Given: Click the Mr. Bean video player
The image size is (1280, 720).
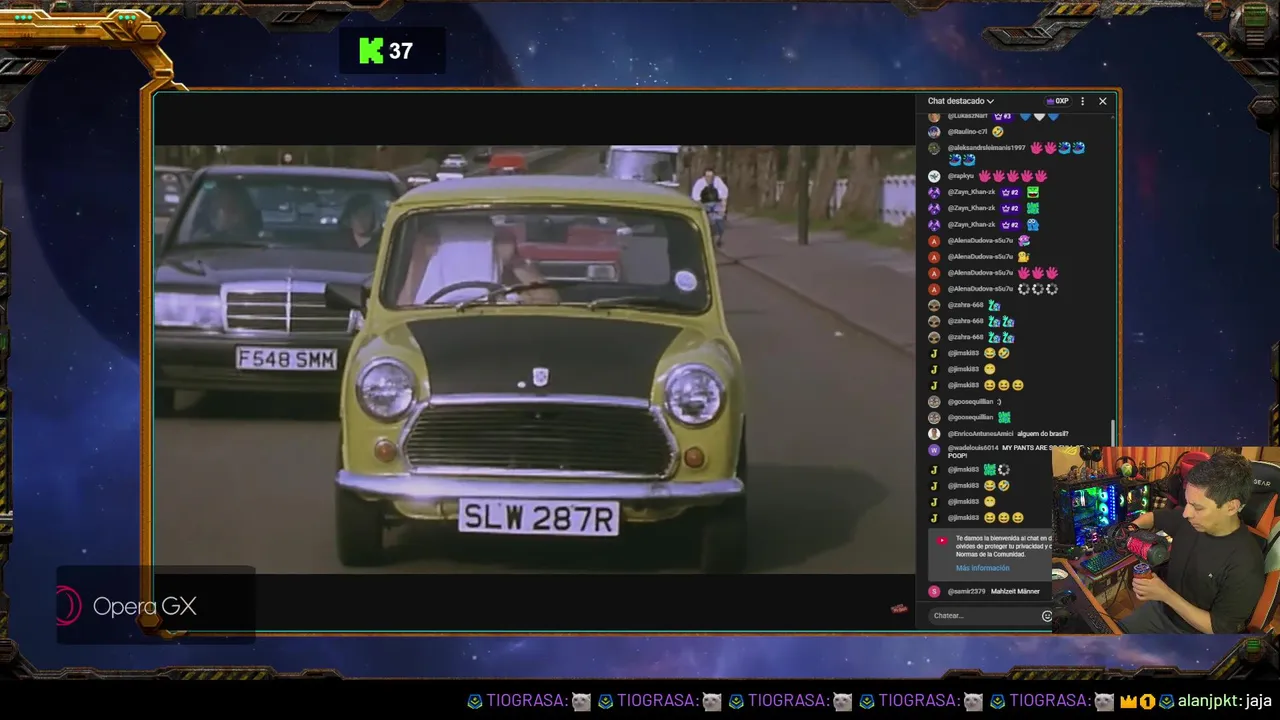Looking at the screenshot, I should pyautogui.click(x=534, y=360).
